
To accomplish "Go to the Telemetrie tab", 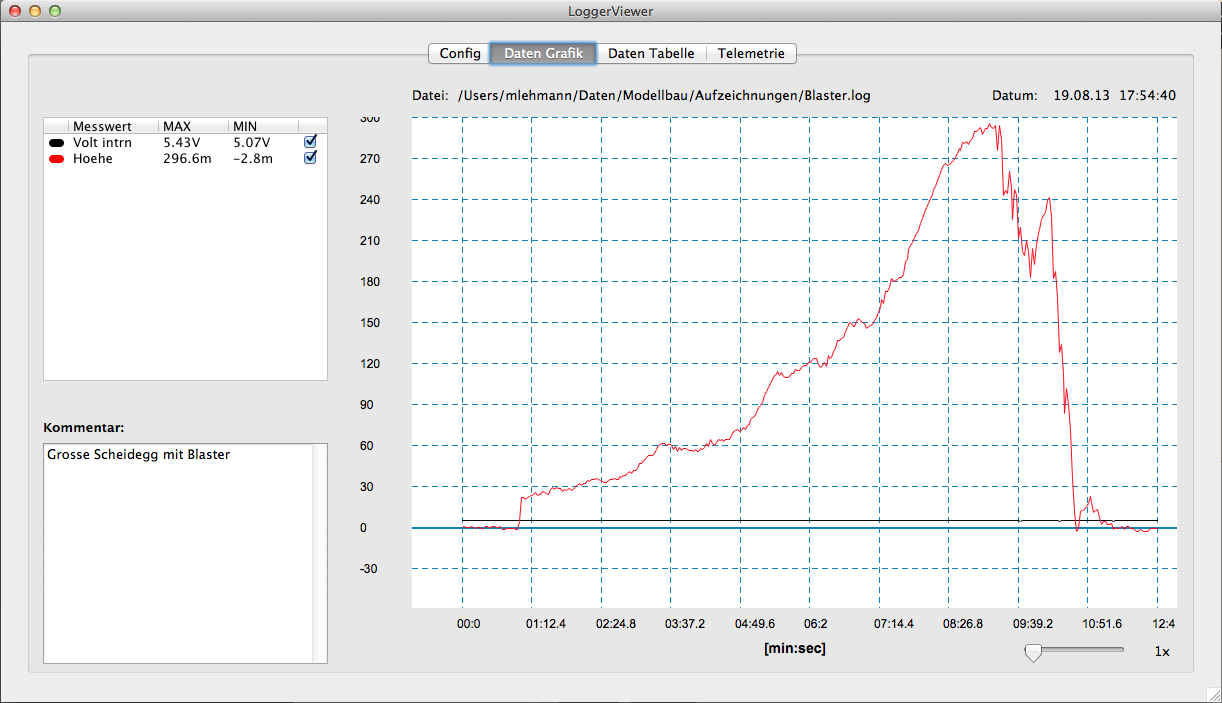I will [751, 54].
